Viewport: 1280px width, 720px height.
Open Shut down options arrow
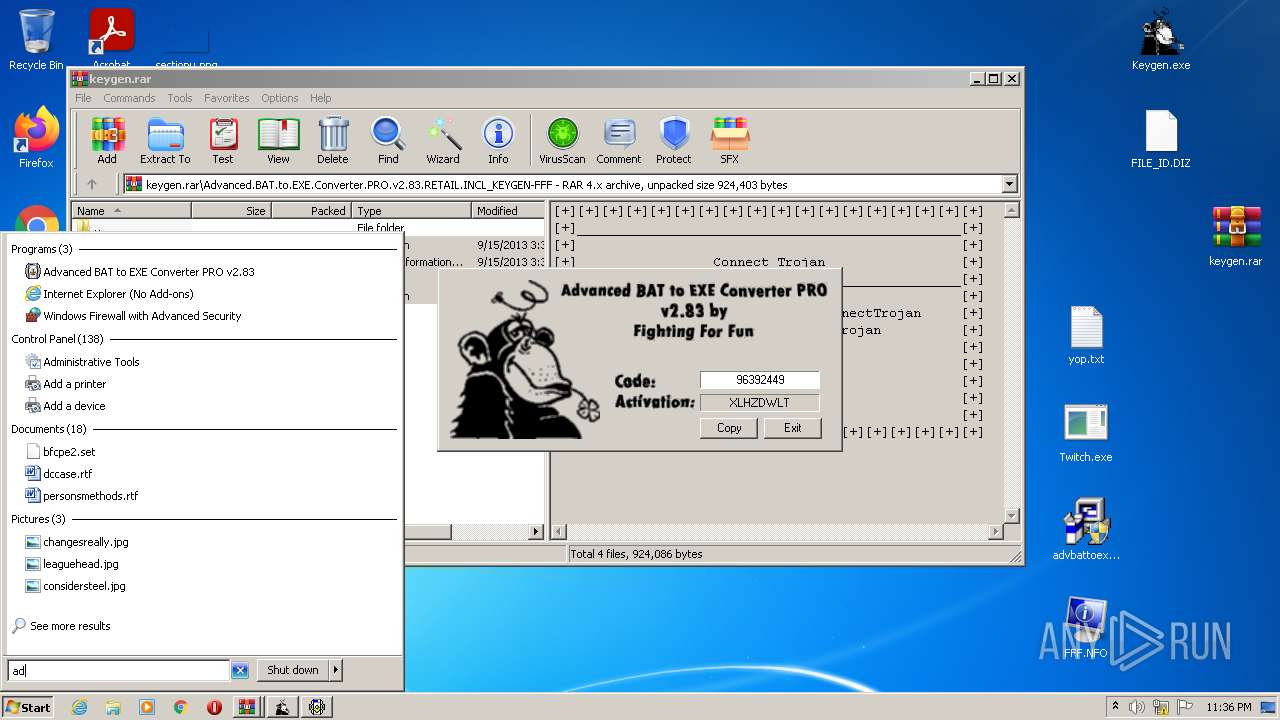click(x=335, y=670)
